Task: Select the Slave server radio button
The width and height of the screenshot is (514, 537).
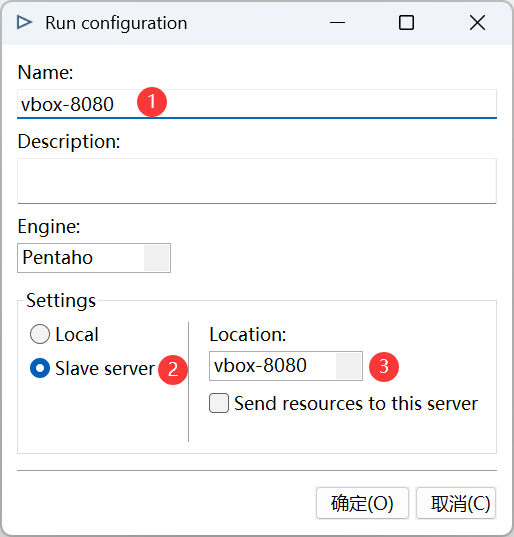Action: click(x=40, y=368)
